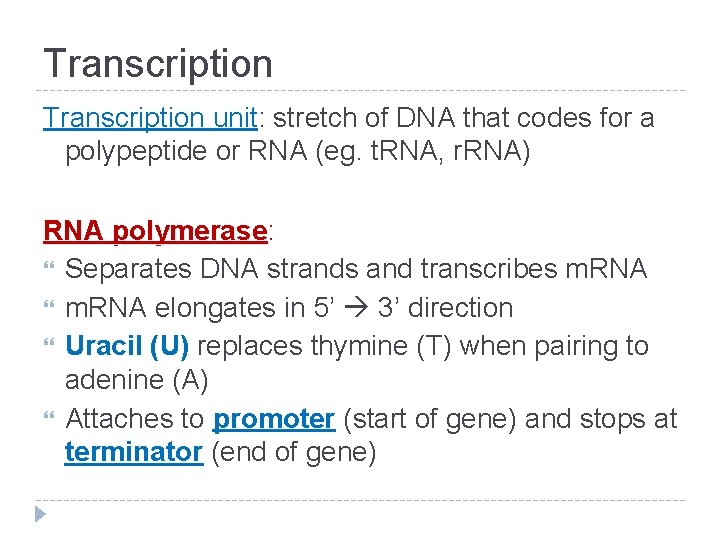Click the text 'polypeptide or RNA'
This screenshot has height=540, width=720.
tap(186, 151)
